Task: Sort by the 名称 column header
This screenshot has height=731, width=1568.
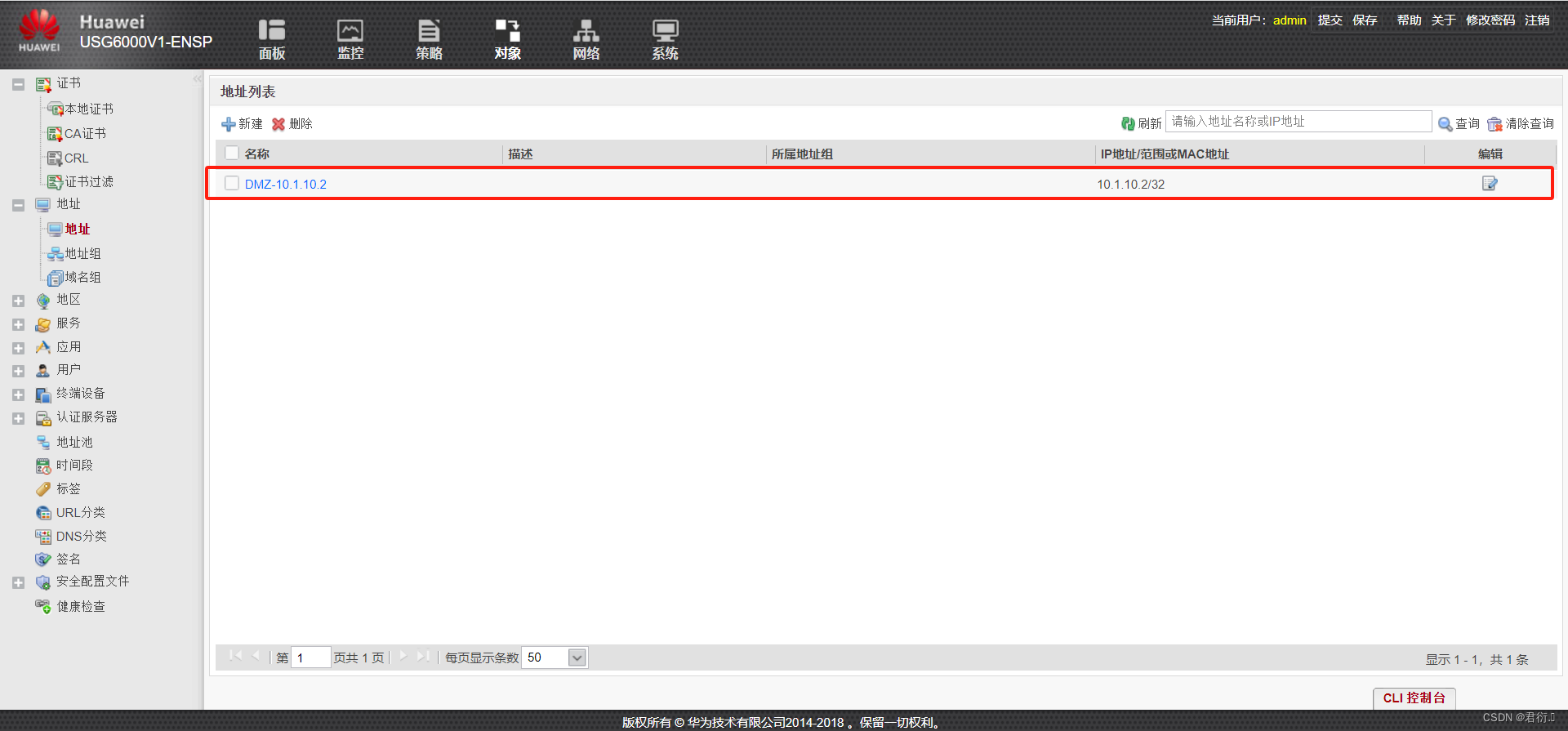Action: pos(257,154)
